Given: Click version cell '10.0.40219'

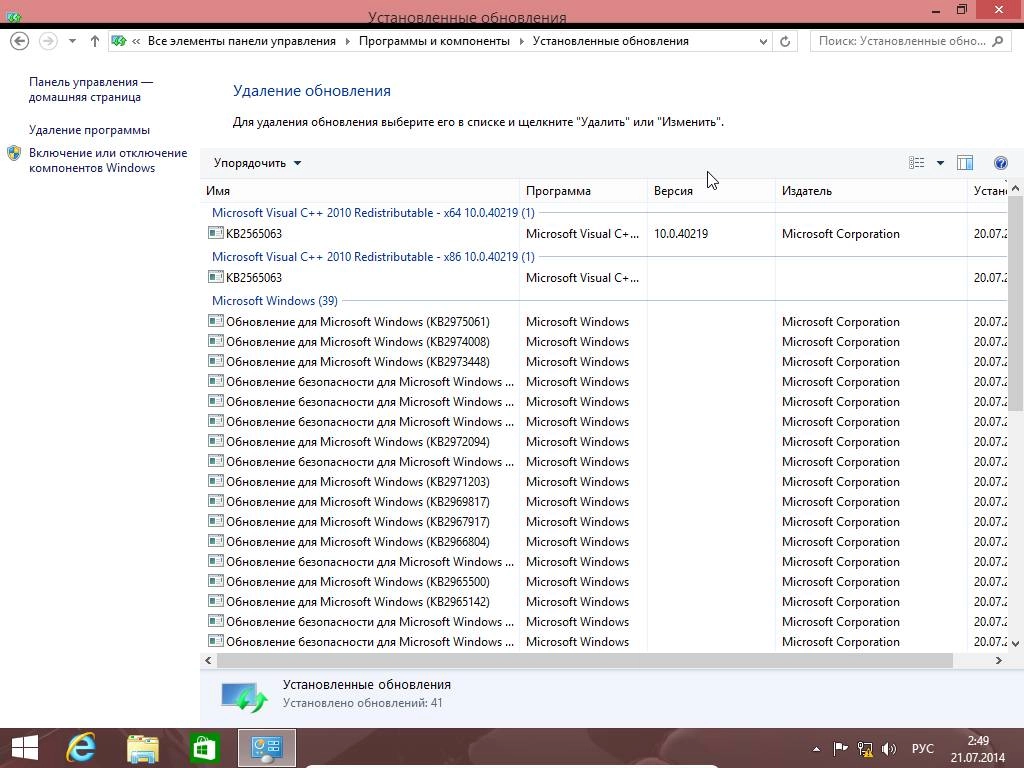Looking at the screenshot, I should 680,234.
